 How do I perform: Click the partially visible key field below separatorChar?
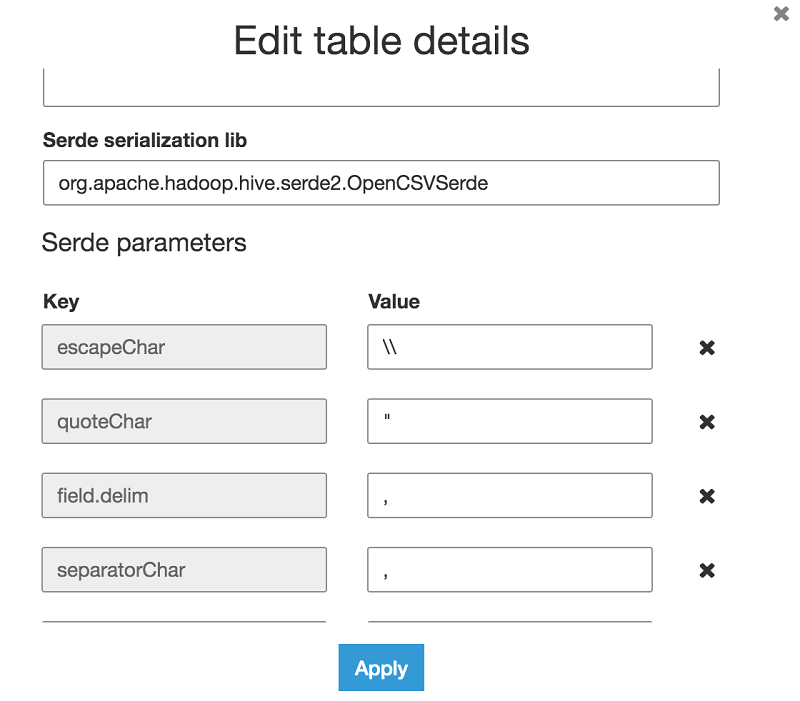tap(184, 627)
